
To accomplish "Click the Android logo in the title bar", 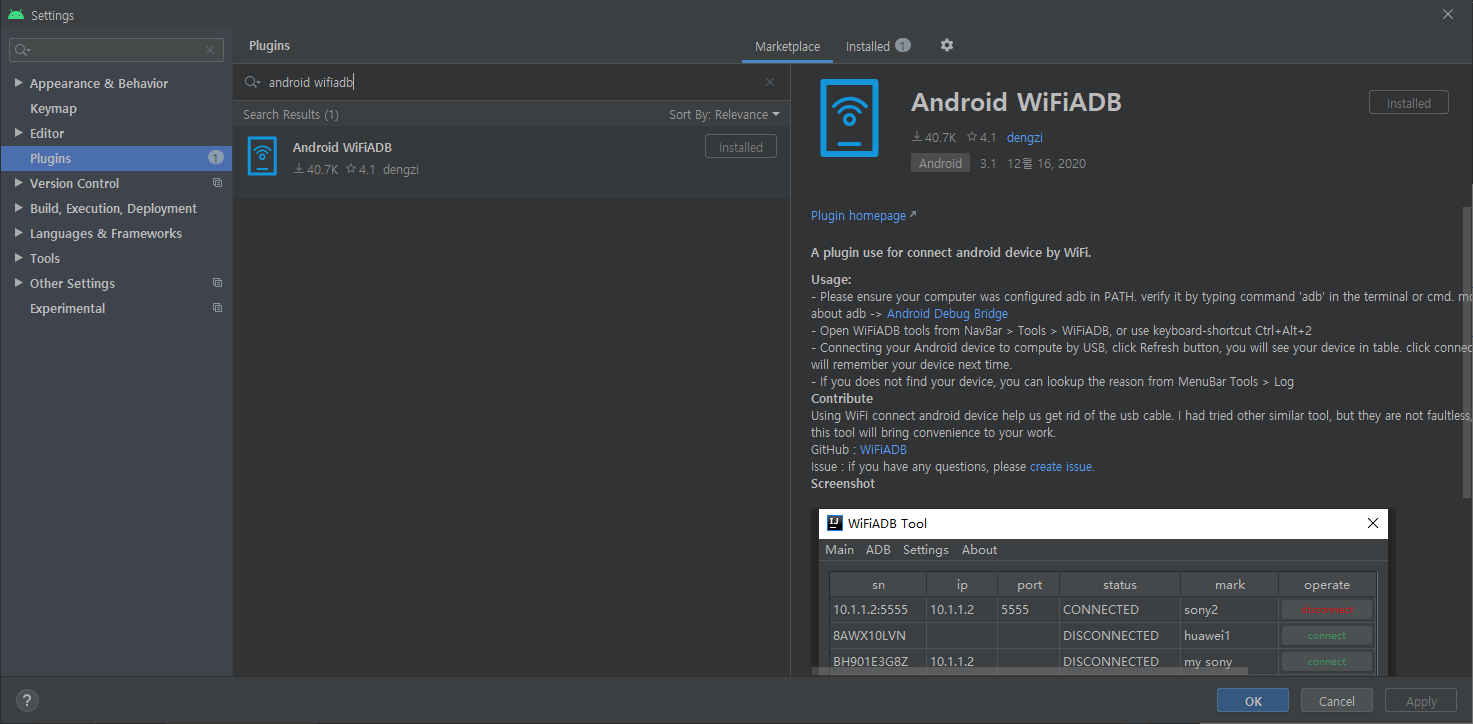I will [15, 15].
